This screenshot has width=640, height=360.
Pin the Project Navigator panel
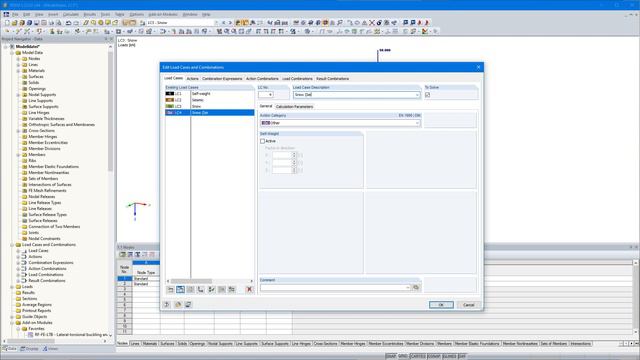click(x=106, y=39)
